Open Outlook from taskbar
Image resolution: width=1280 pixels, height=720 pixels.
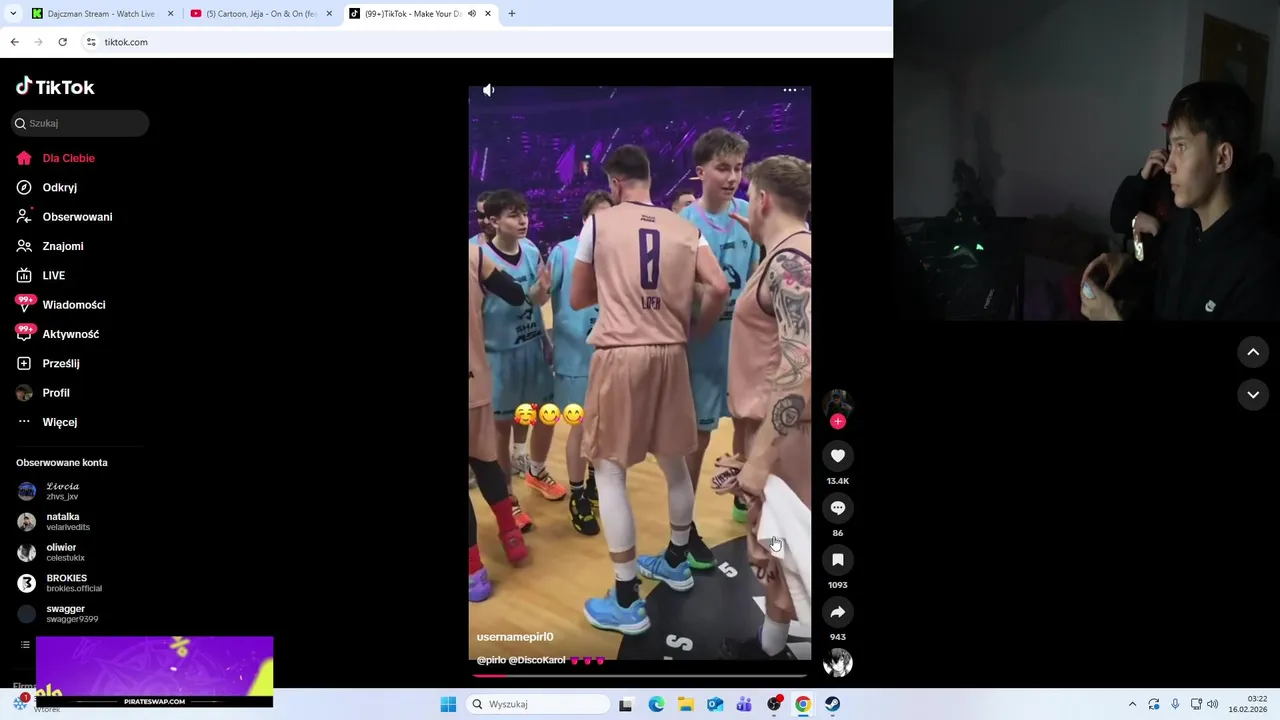[x=715, y=704]
